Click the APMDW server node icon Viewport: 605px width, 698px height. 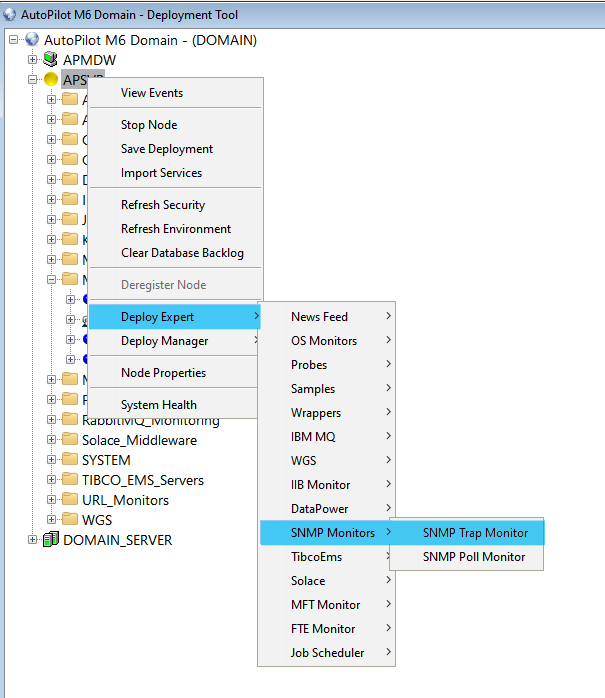tap(50, 59)
